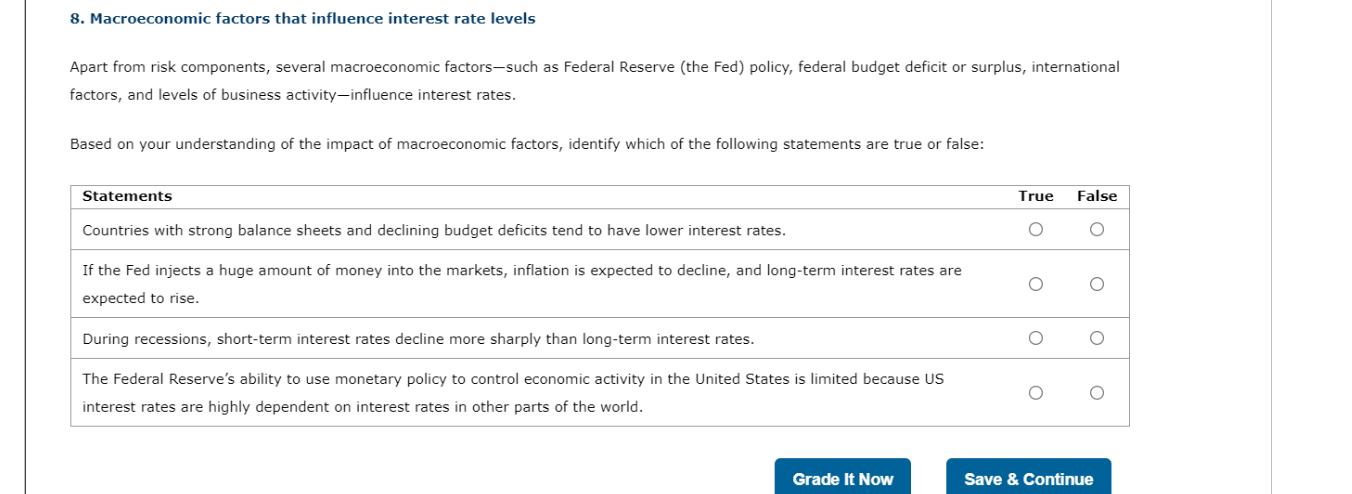Viewport: 1352px width, 494px height.
Task: Click the statement on the Federal Reserve's monetary policy ability
Action: 513,393
